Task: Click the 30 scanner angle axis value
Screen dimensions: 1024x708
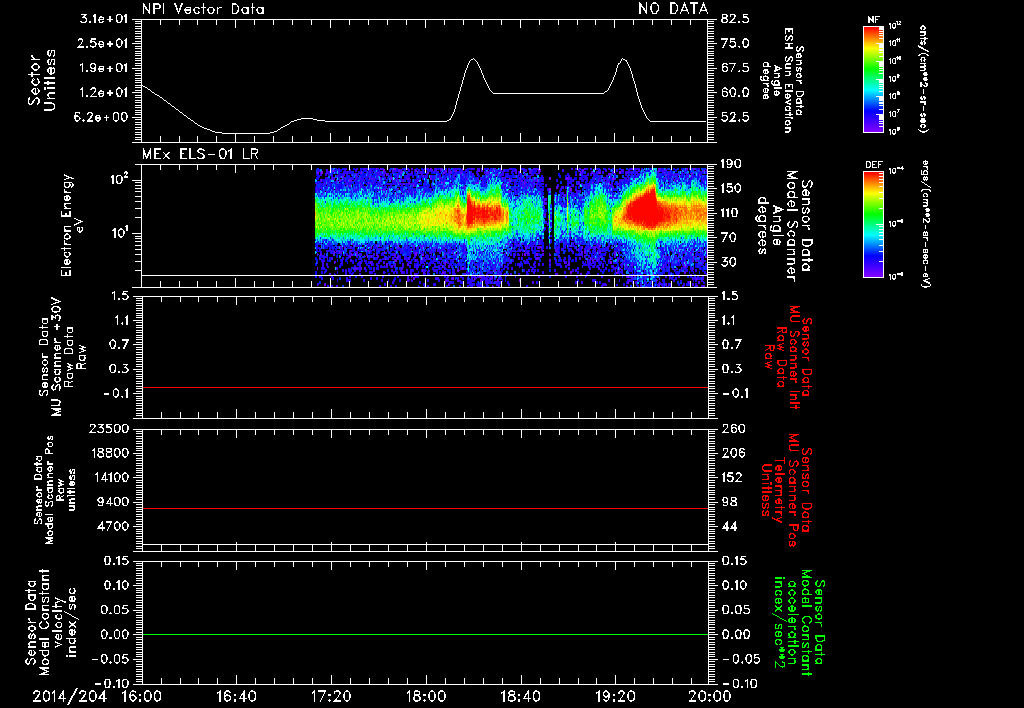Action: tap(727, 263)
